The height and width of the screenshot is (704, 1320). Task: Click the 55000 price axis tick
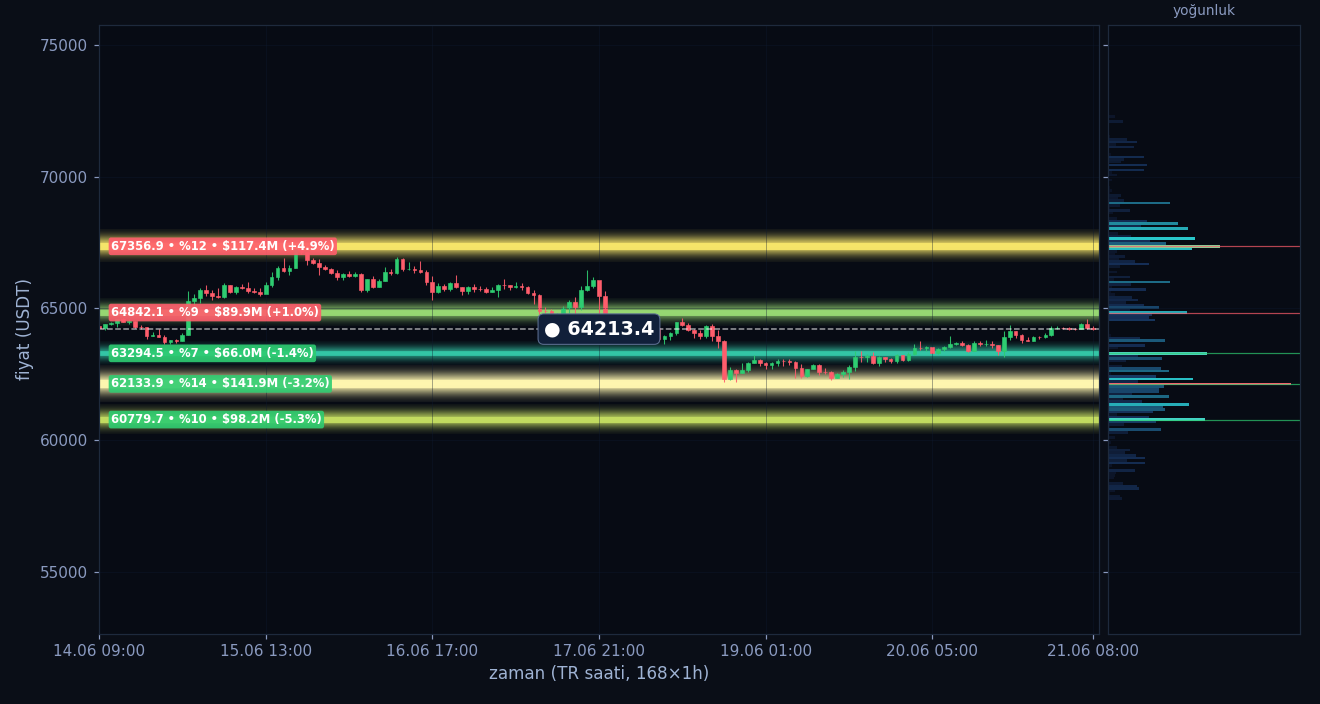click(63, 572)
